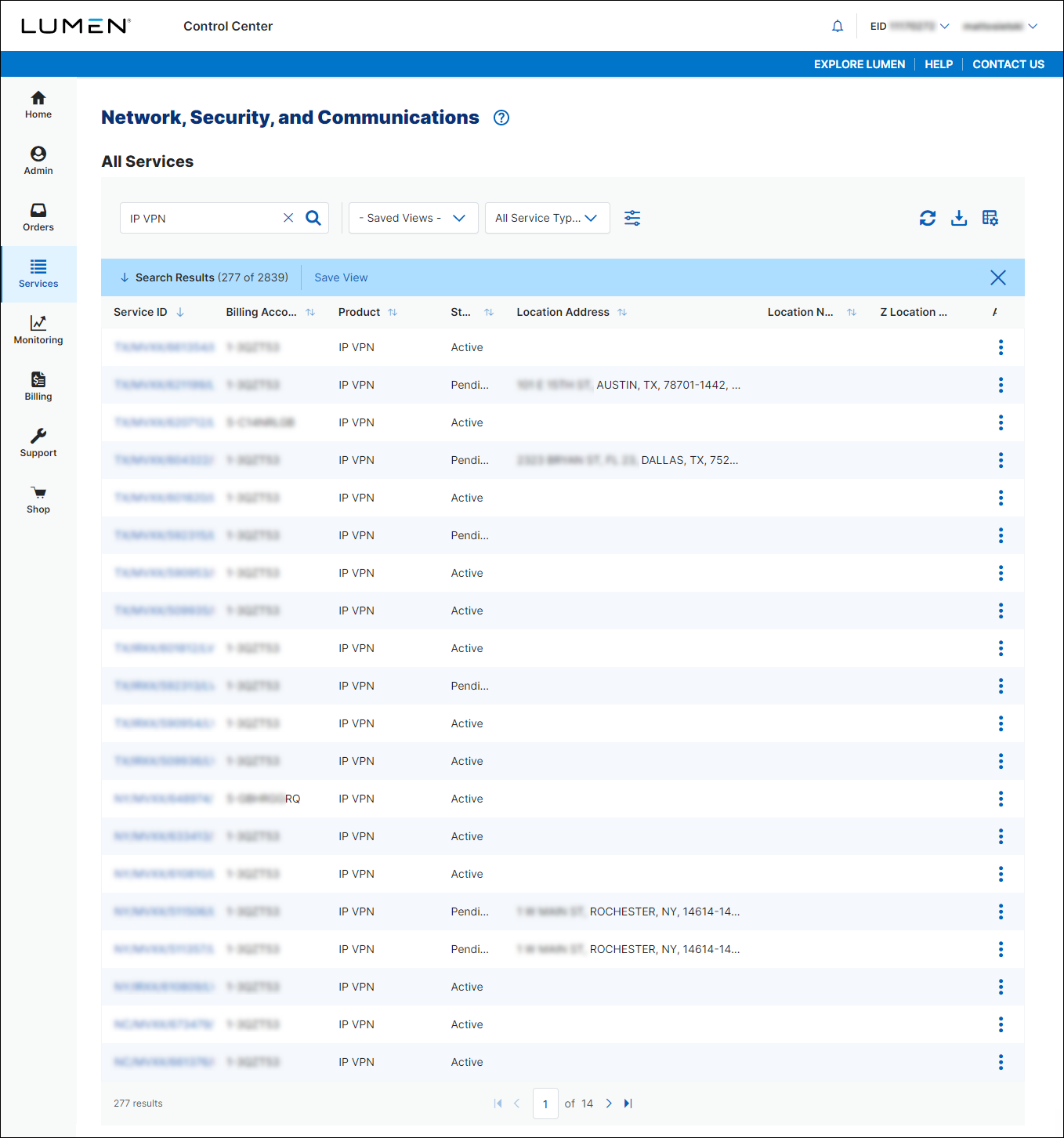Open the advanced filters icon
This screenshot has height=1138, width=1064.
tap(632, 218)
